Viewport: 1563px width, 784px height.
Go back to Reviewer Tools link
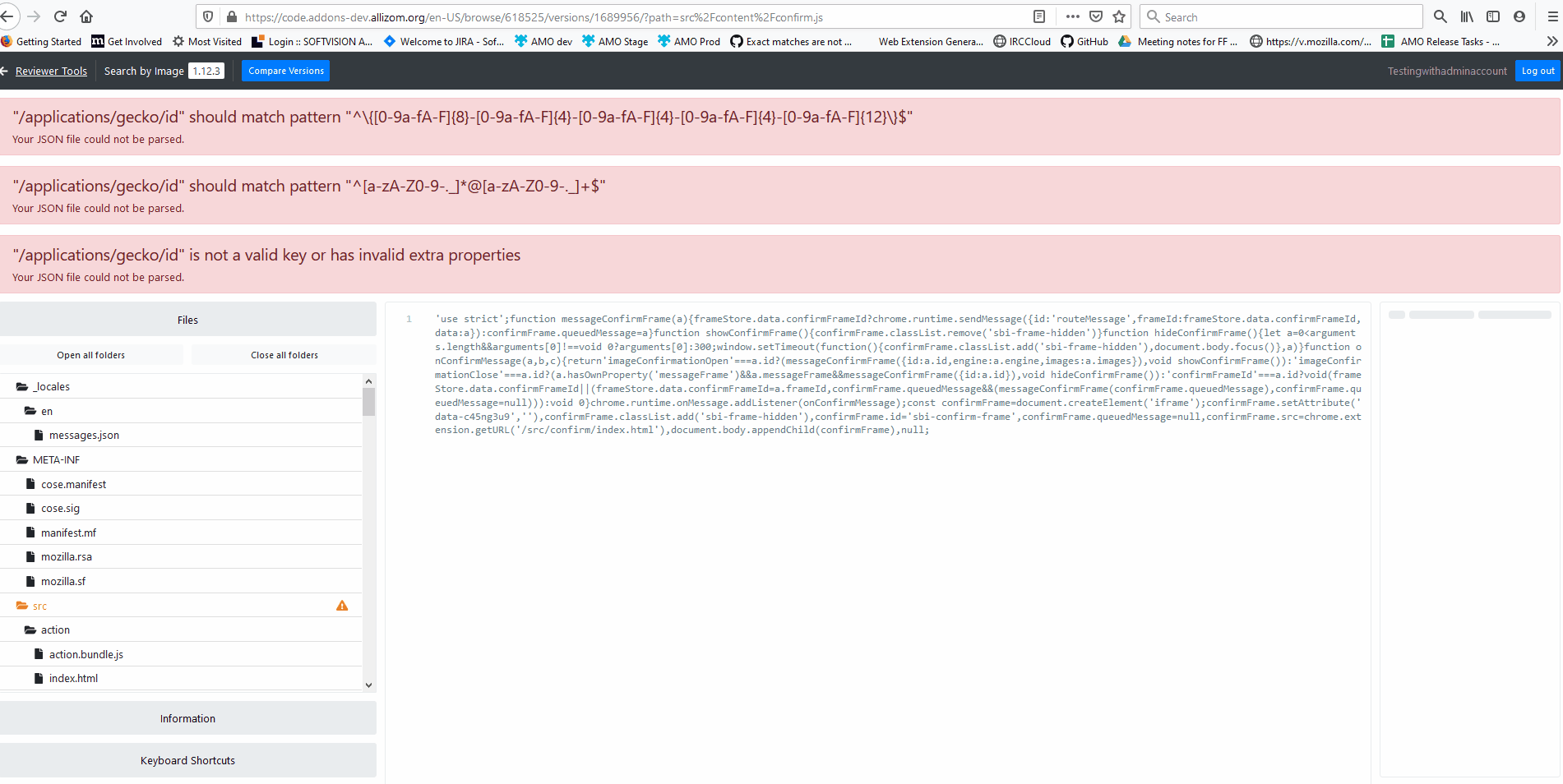[x=51, y=71]
